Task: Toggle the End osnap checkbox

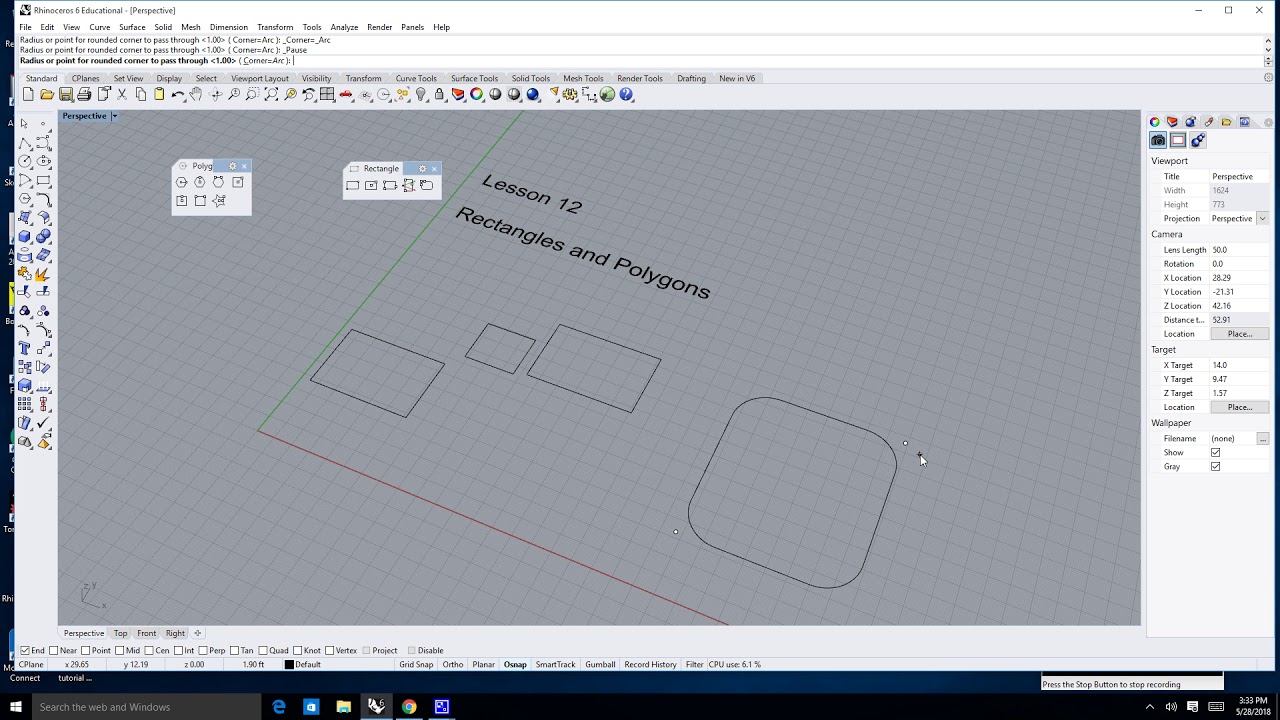Action: click(25, 651)
